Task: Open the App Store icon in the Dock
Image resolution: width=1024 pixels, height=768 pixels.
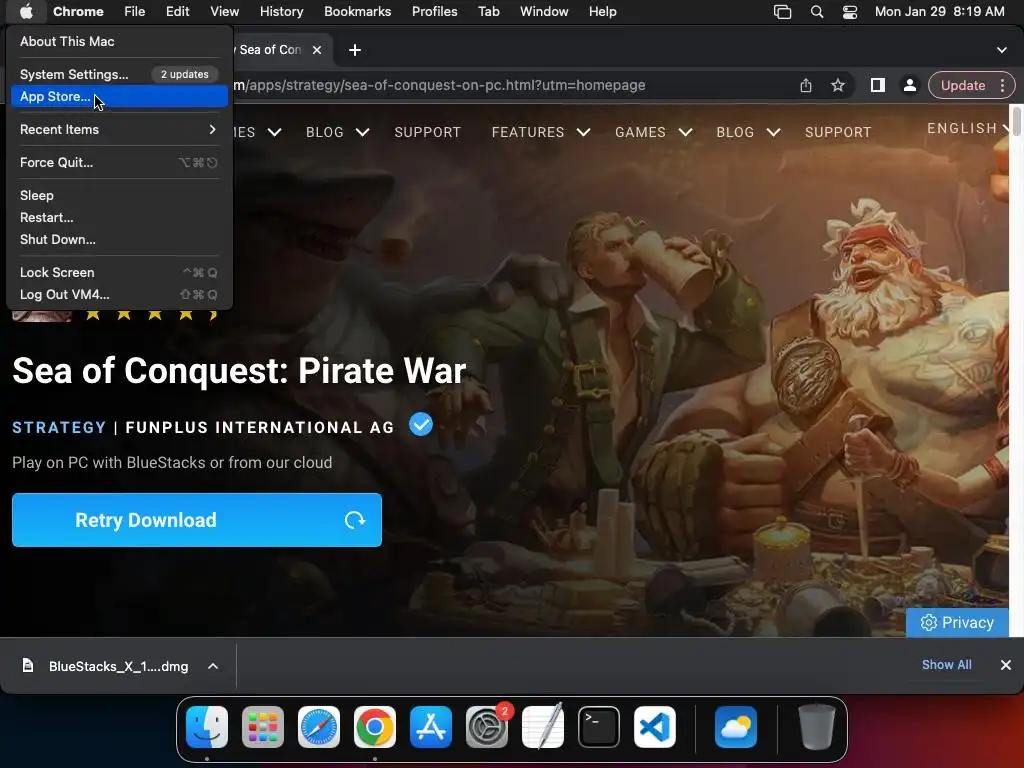Action: [431, 727]
